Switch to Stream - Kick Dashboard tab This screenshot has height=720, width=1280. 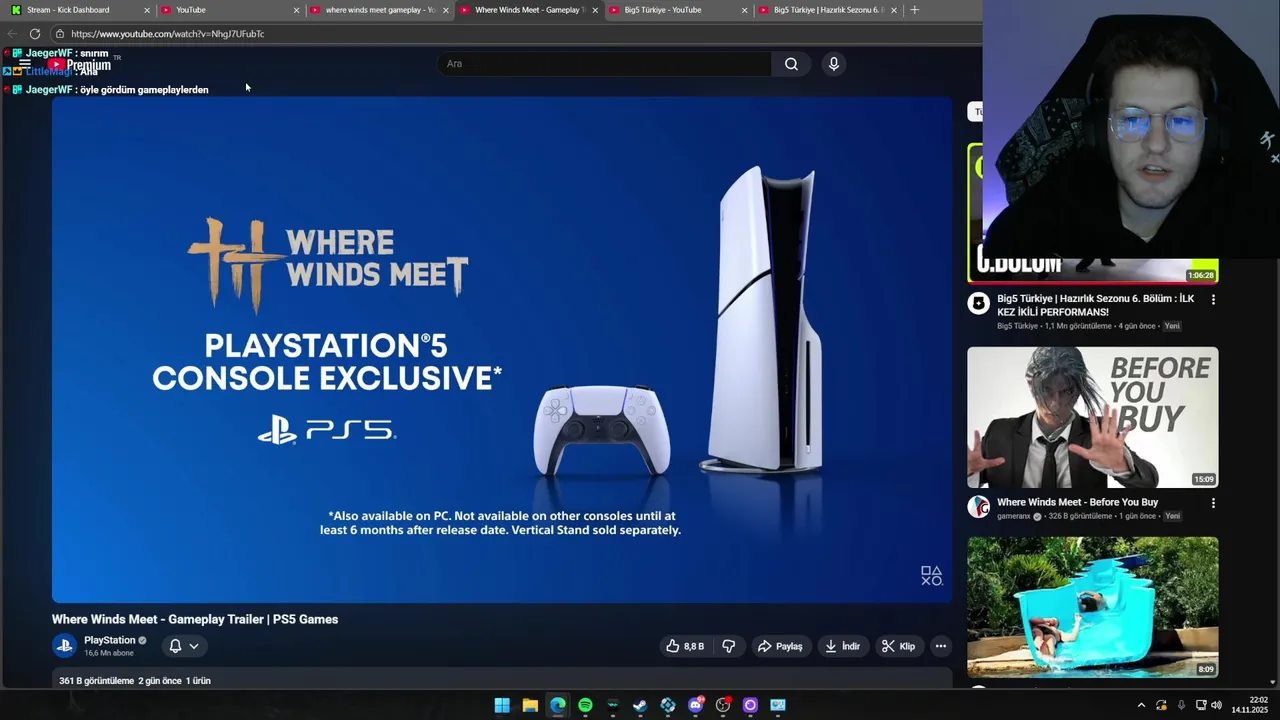pyautogui.click(x=78, y=10)
